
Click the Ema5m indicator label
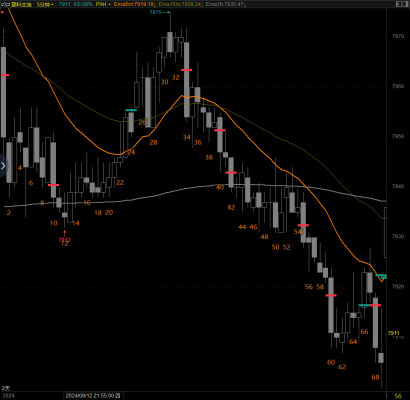coord(134,4)
